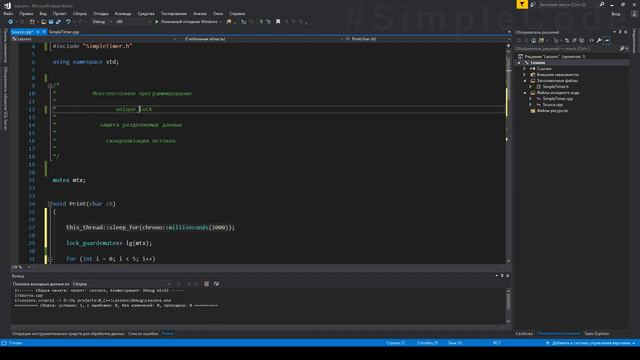Select Source.cpp in Solution Explorer
The width and height of the screenshot is (640, 360).
552,104
